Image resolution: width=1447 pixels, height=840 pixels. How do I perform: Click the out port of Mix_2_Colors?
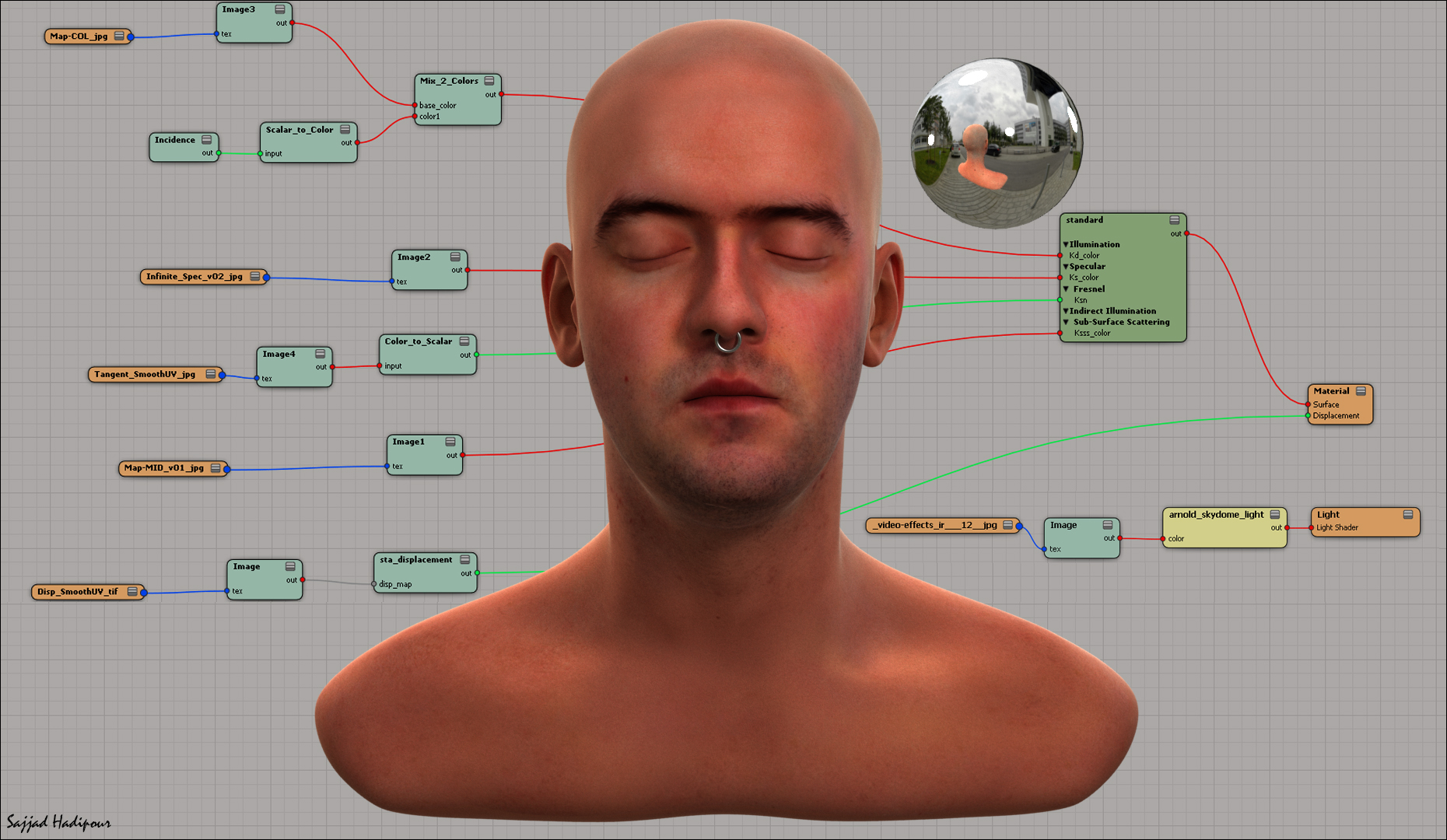tap(501, 94)
